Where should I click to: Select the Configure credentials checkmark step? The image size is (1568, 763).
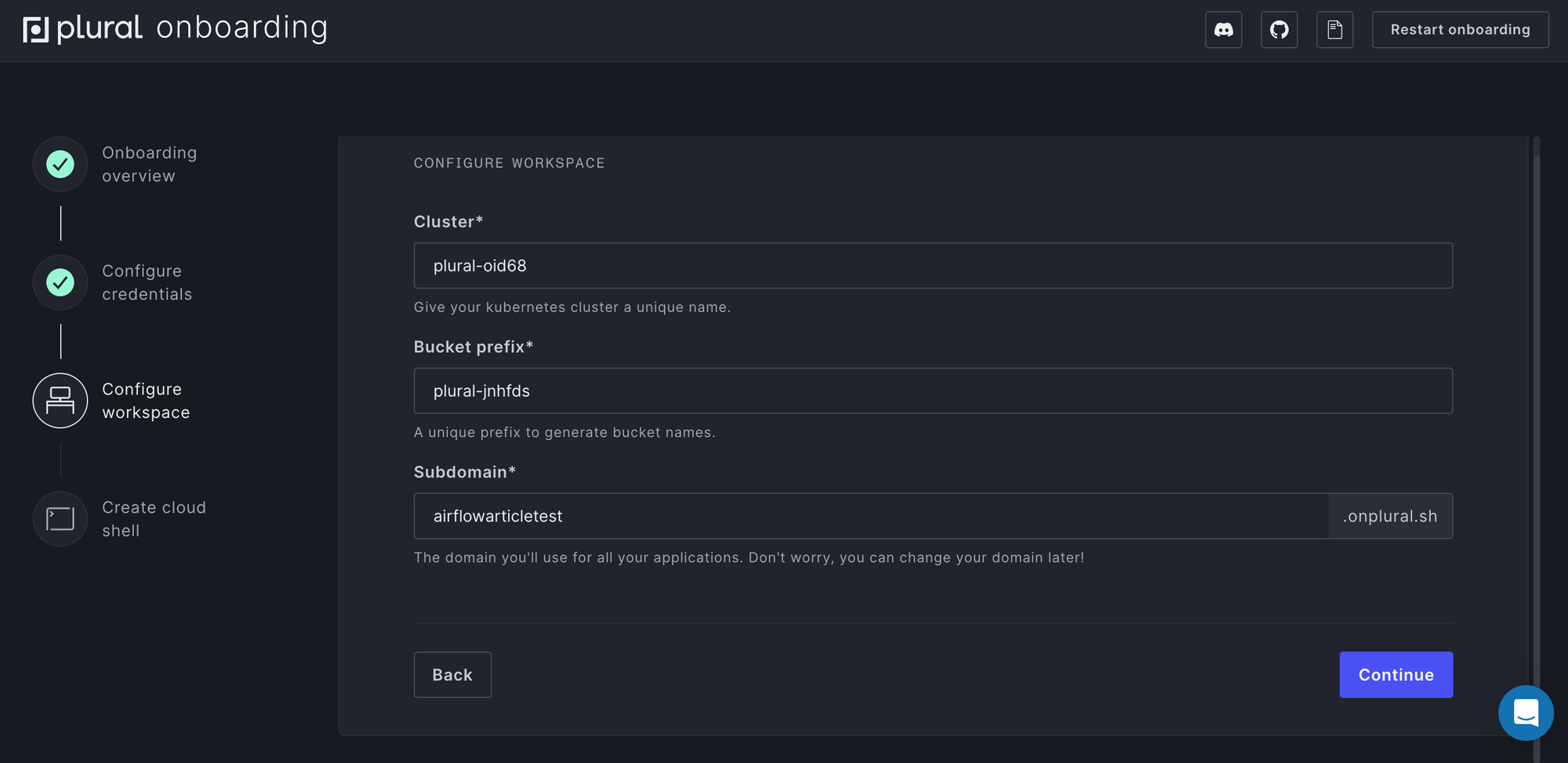click(x=60, y=282)
